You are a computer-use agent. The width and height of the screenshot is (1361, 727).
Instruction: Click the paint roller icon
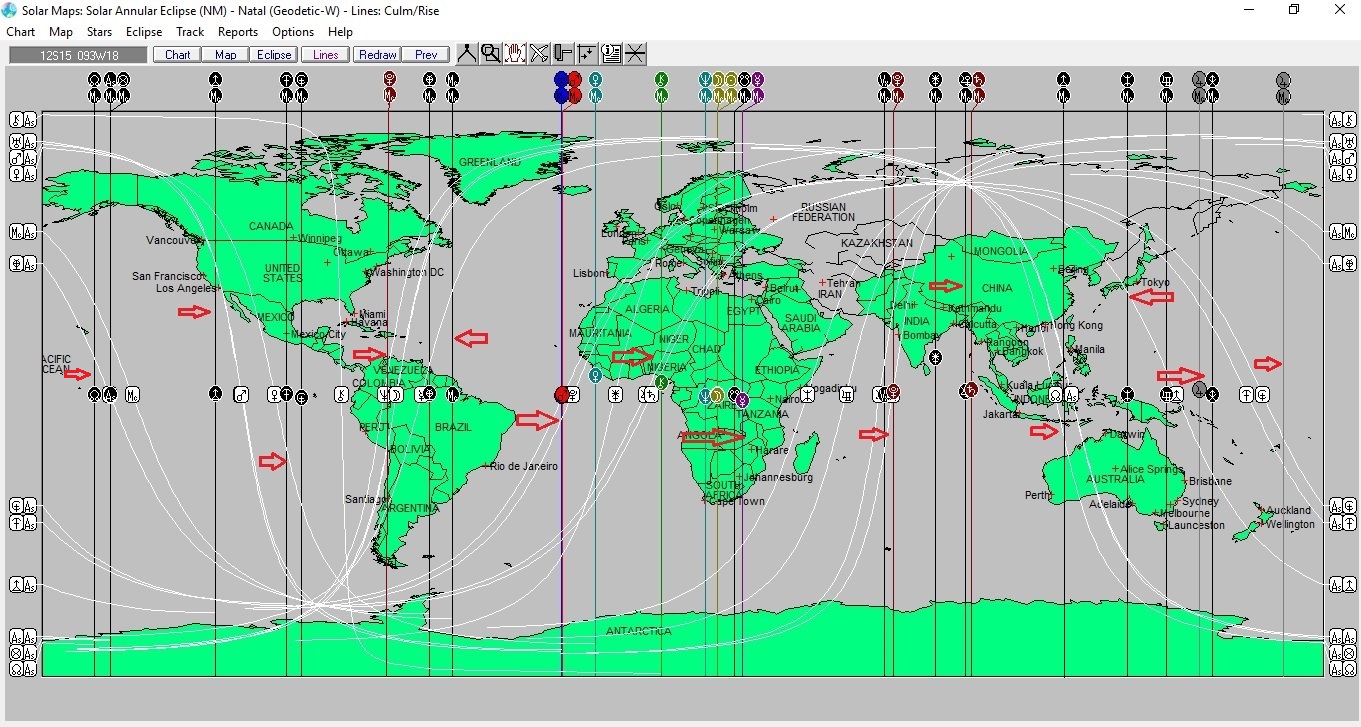[x=563, y=54]
